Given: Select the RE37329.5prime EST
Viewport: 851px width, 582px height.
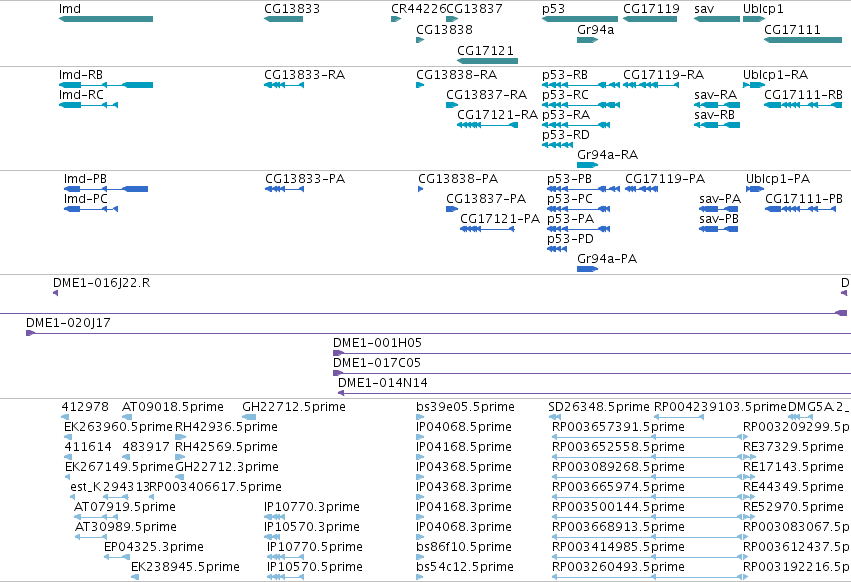Looking at the screenshot, I should (749, 457).
